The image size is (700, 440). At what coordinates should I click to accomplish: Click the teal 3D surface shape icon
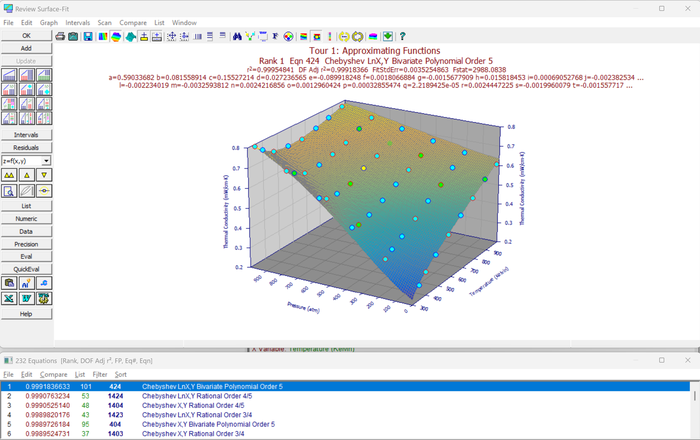[130, 37]
